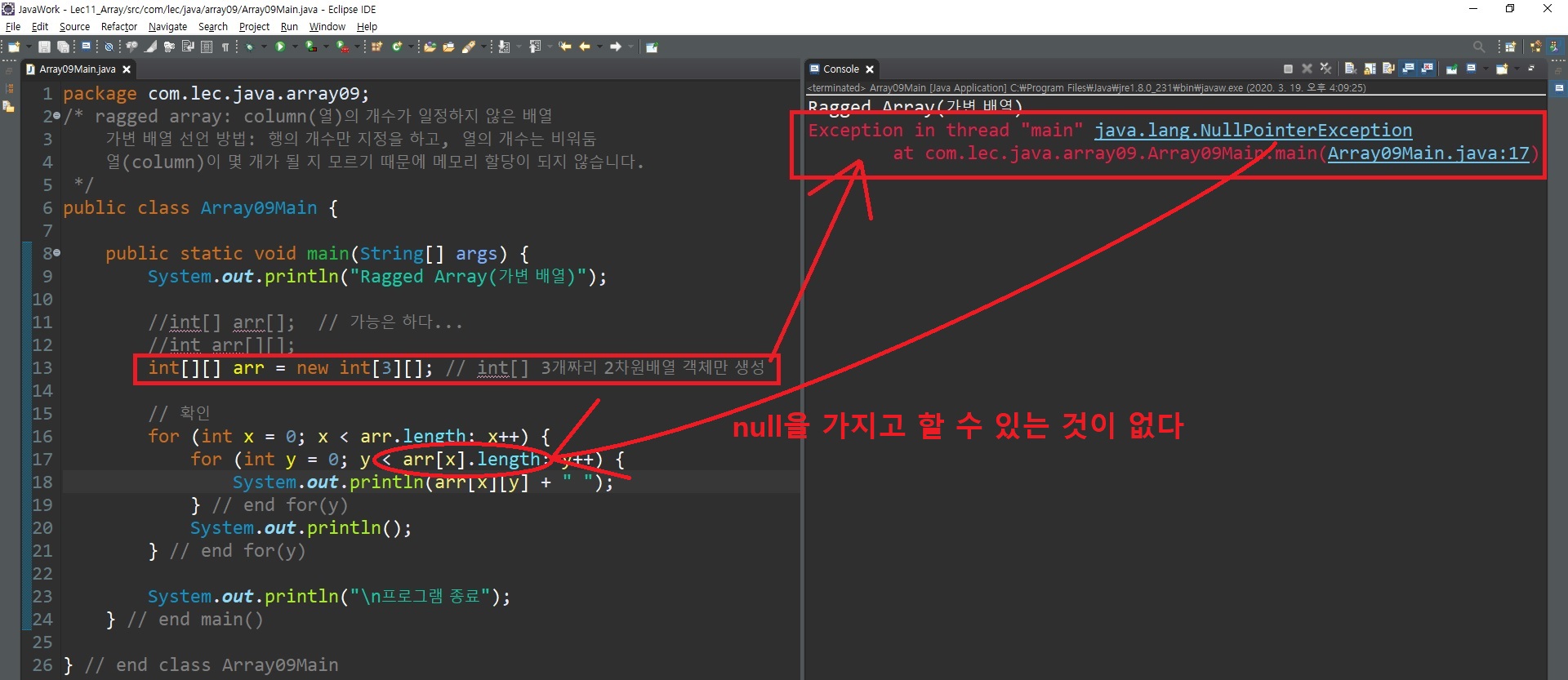
Task: Open the Debug configurations dropdown arrow
Action: (x=263, y=47)
